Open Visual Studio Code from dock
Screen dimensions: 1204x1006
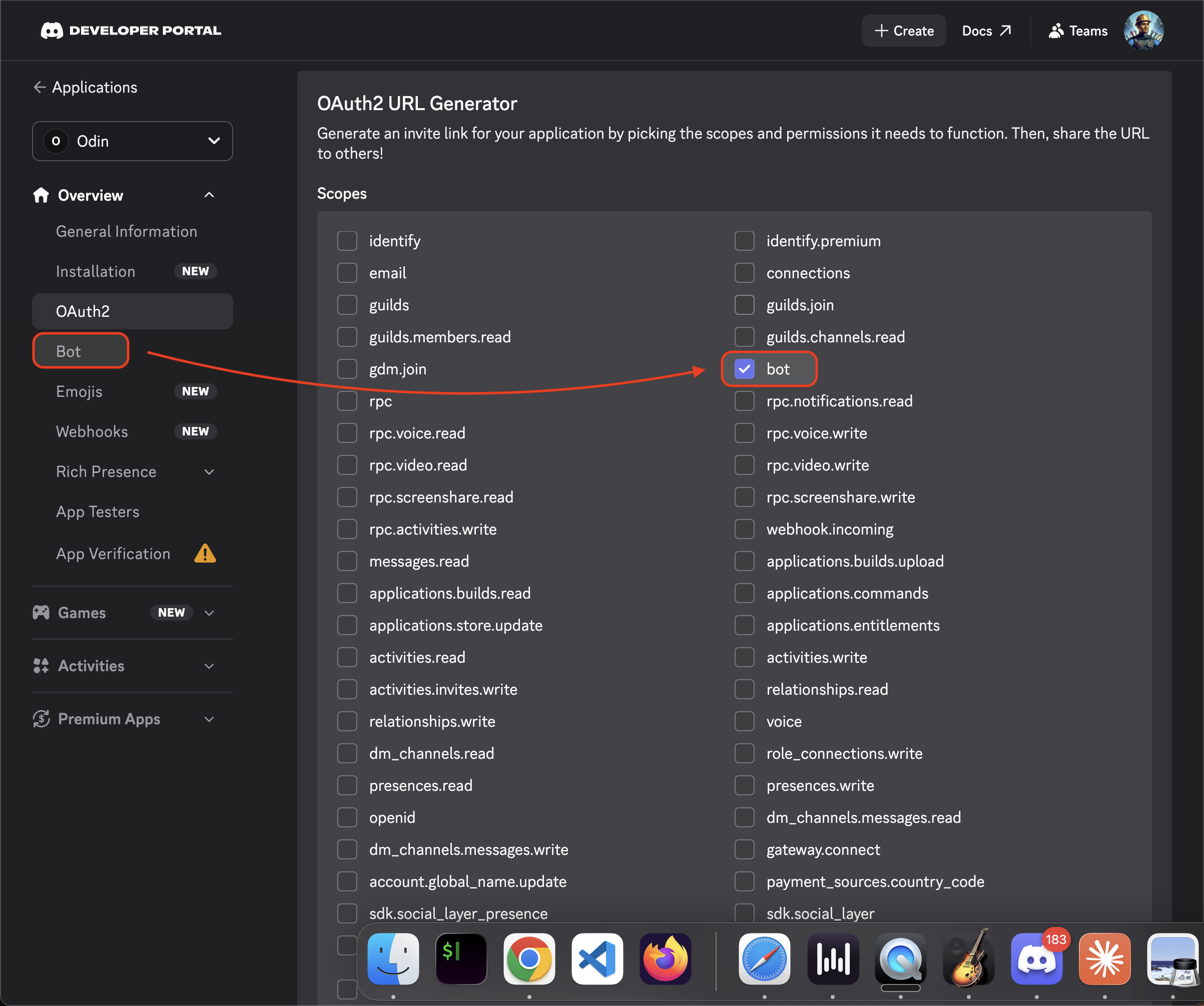click(x=597, y=959)
